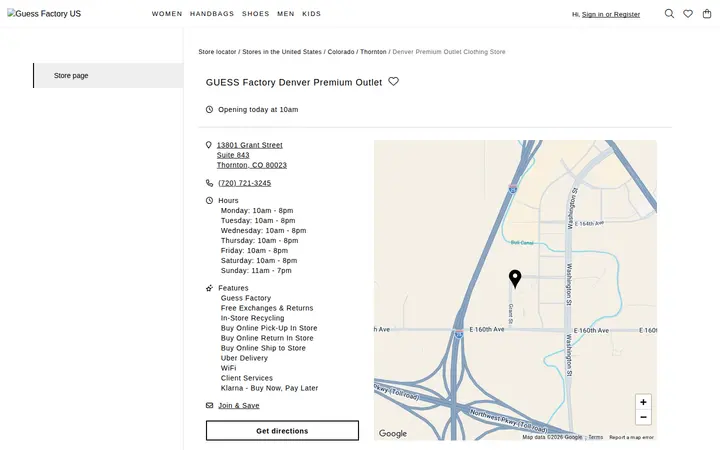Open the SHOES menu
Image resolution: width=720 pixels, height=450 pixels.
[x=256, y=14]
